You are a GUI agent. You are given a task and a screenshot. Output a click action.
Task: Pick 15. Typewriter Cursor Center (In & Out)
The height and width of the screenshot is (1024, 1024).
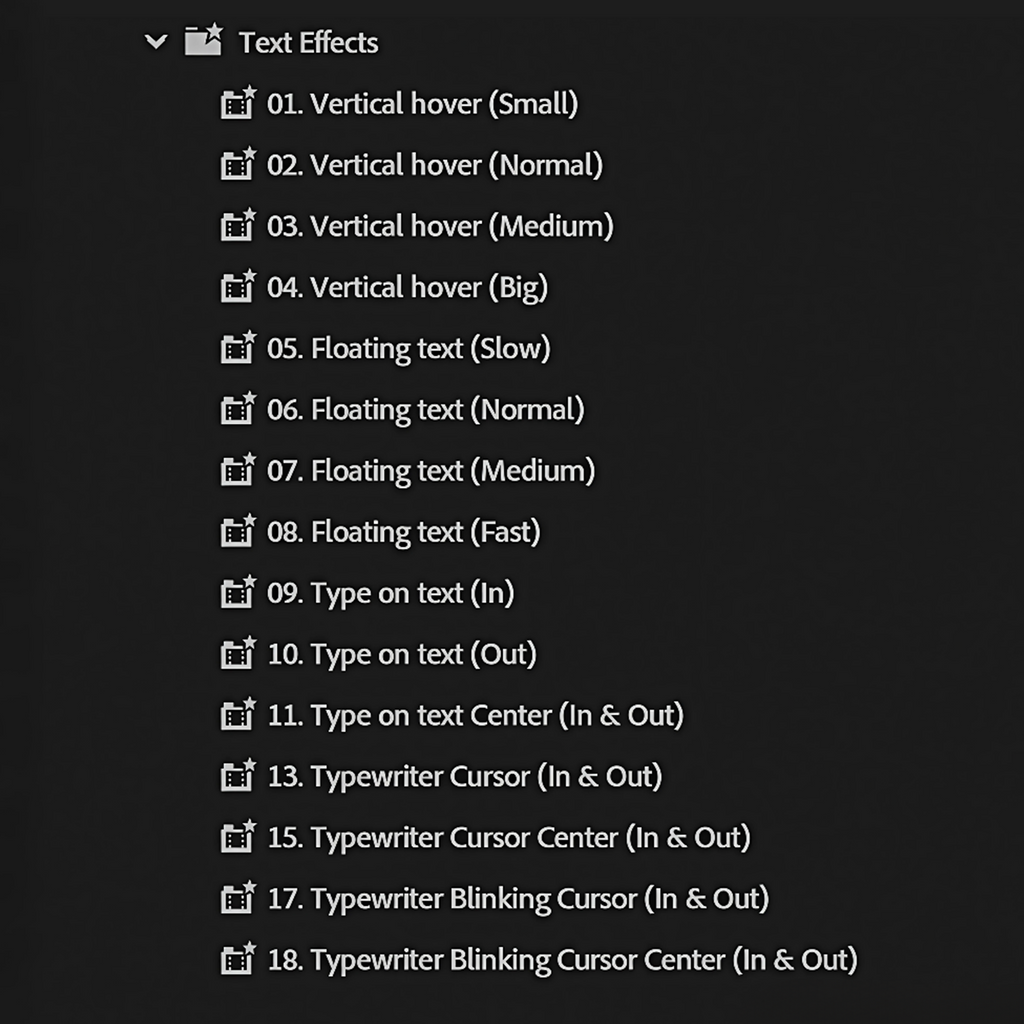[508, 837]
